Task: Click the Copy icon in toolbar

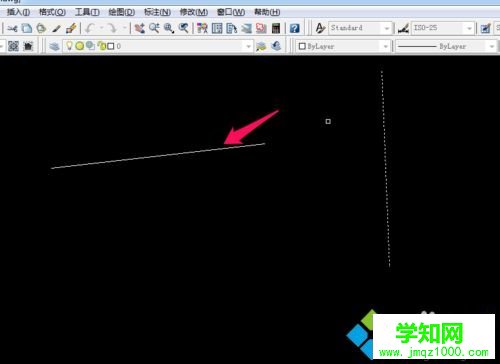Action: pyautogui.click(x=27, y=28)
